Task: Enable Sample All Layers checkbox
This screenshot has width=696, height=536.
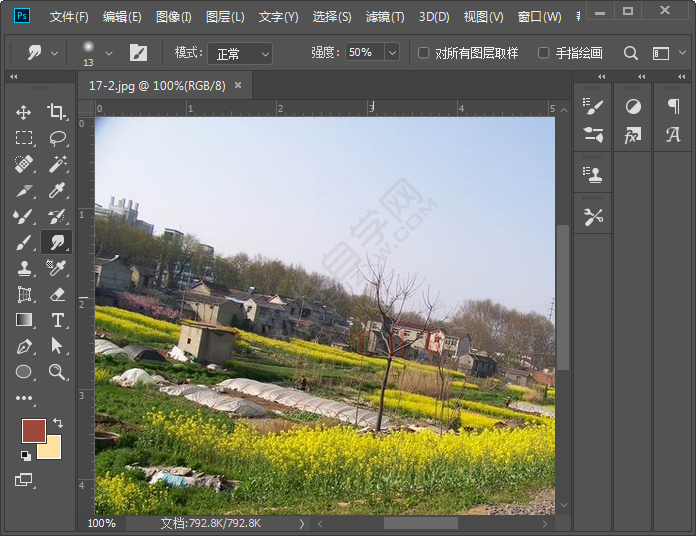Action: pos(423,53)
